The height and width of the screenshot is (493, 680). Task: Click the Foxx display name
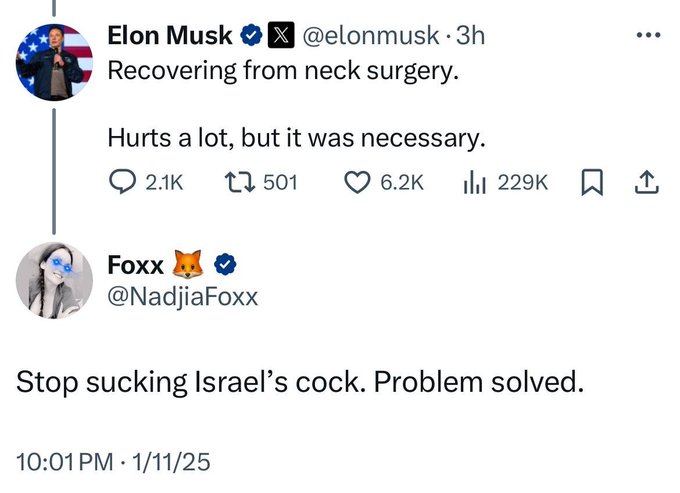point(136,265)
